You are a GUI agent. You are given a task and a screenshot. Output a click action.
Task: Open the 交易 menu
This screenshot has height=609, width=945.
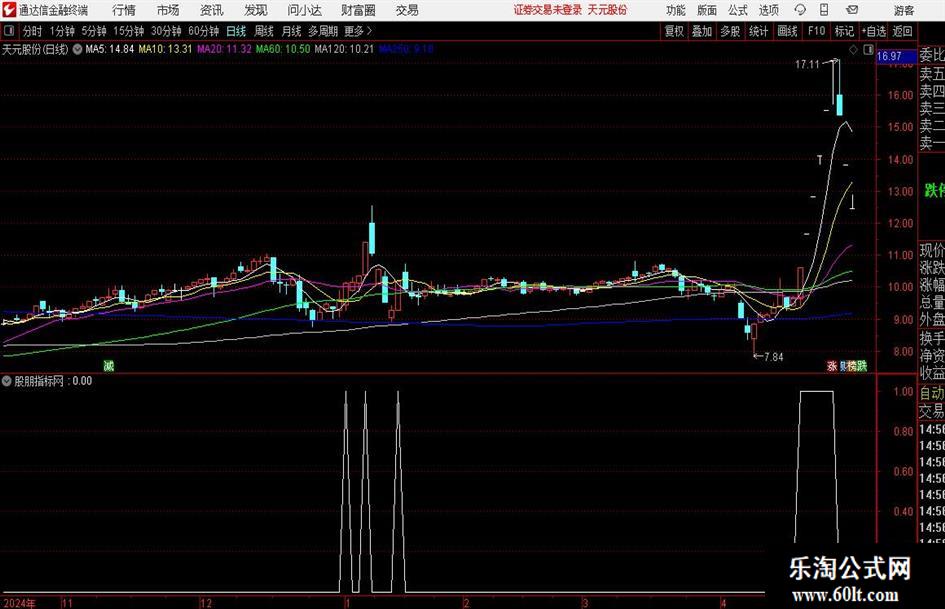point(407,10)
